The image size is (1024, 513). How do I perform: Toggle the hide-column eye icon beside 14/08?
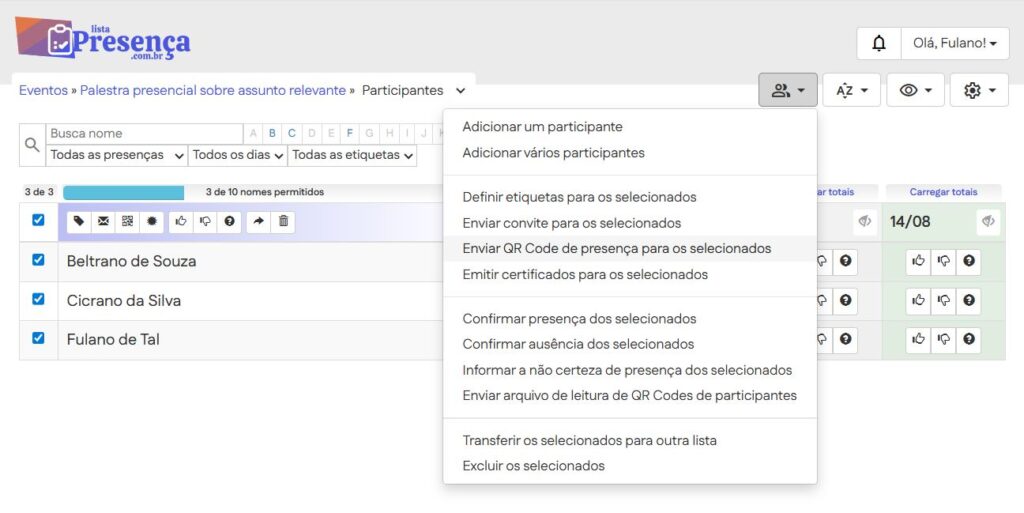click(988, 222)
